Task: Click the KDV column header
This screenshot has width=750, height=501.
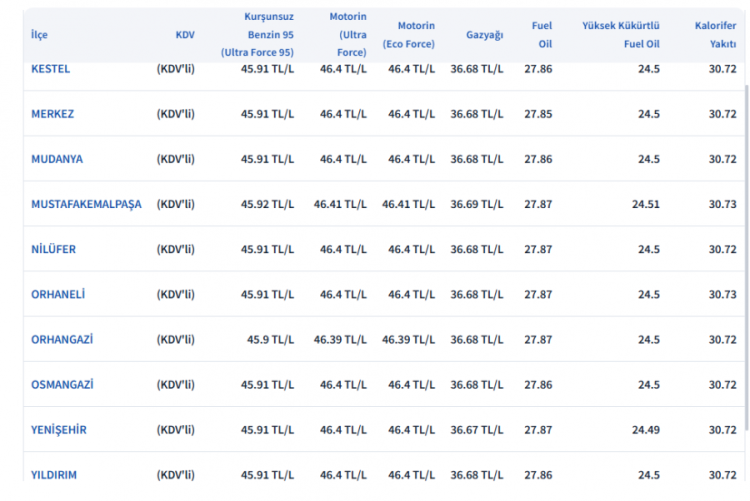Action: point(185,34)
